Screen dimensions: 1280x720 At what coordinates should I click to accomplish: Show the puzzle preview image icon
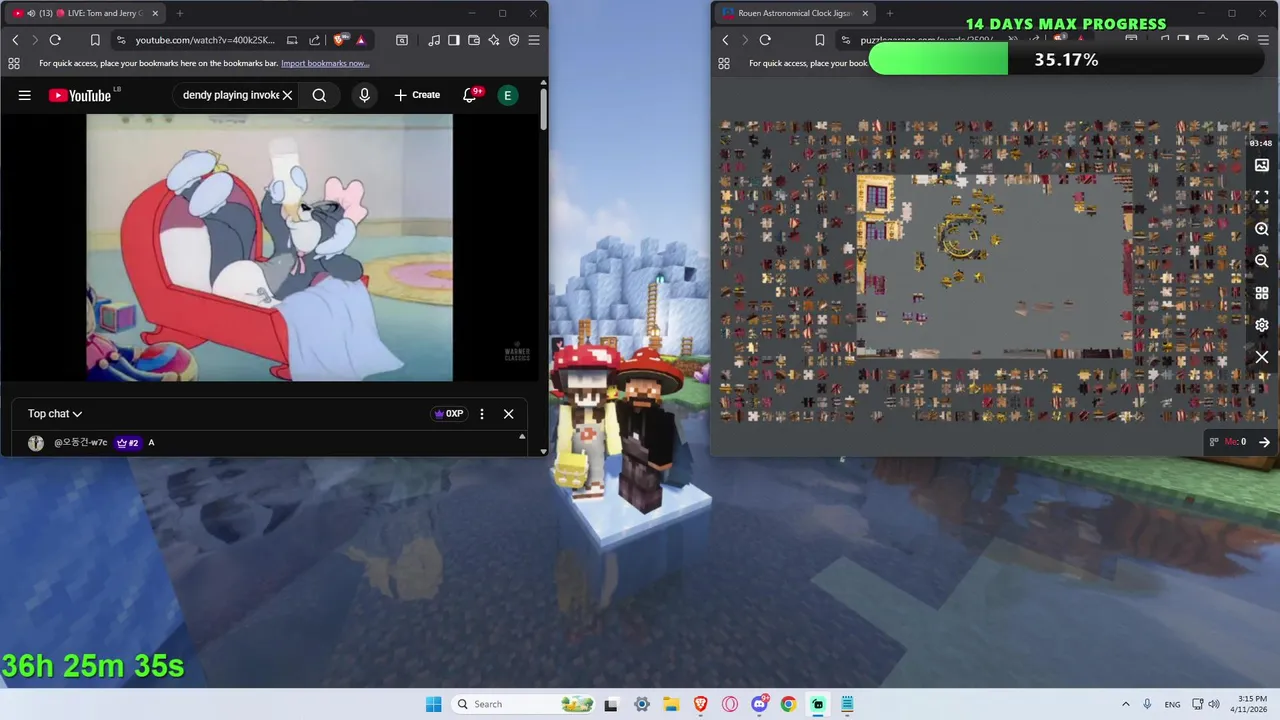(1262, 165)
